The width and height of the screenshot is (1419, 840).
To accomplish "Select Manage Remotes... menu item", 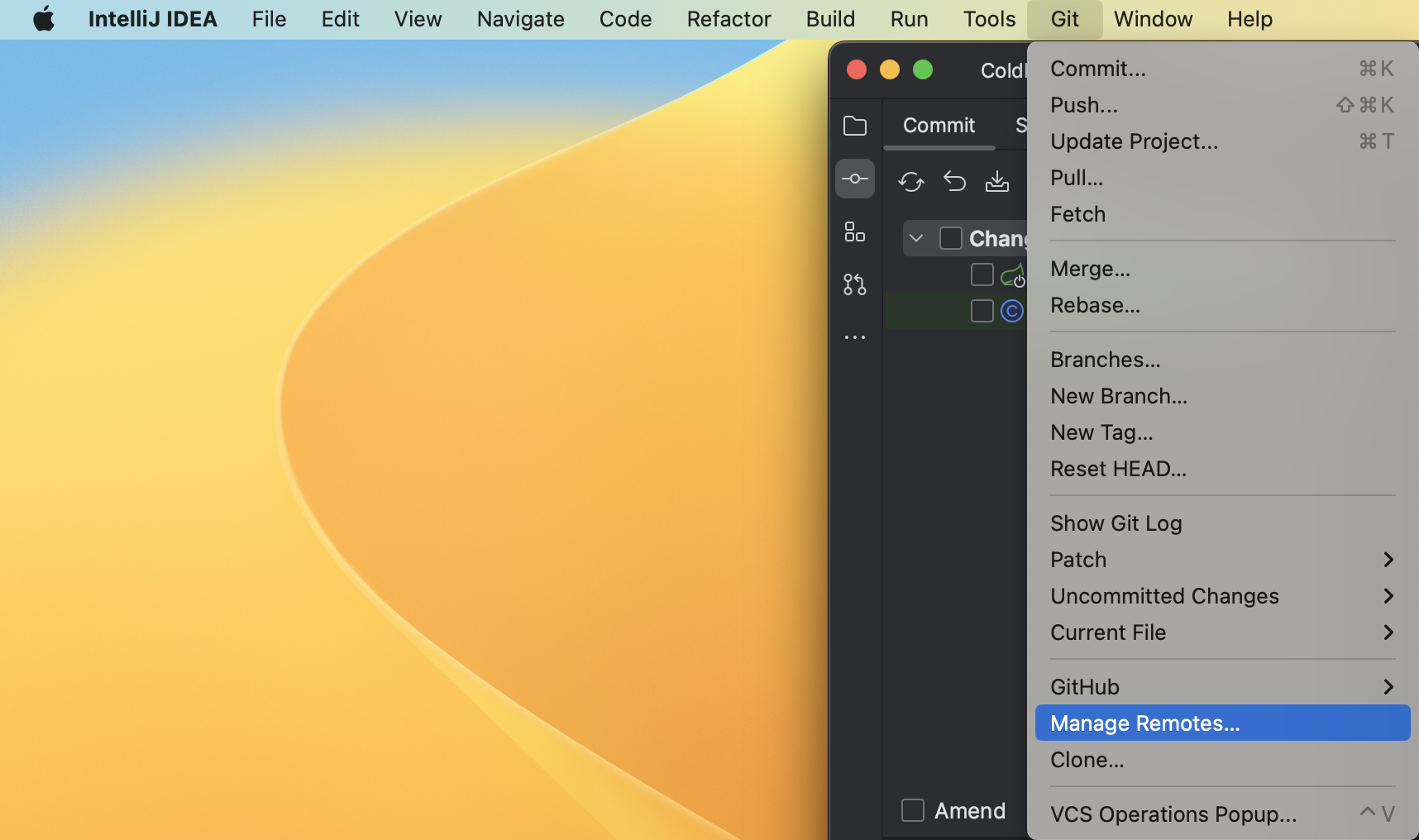I will pos(1222,723).
